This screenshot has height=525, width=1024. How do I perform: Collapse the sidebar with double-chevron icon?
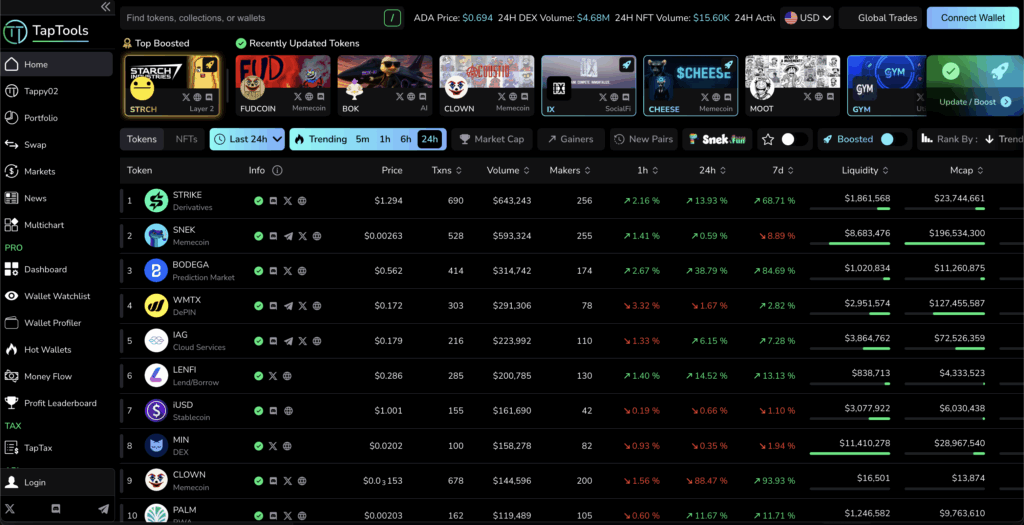pos(105,7)
